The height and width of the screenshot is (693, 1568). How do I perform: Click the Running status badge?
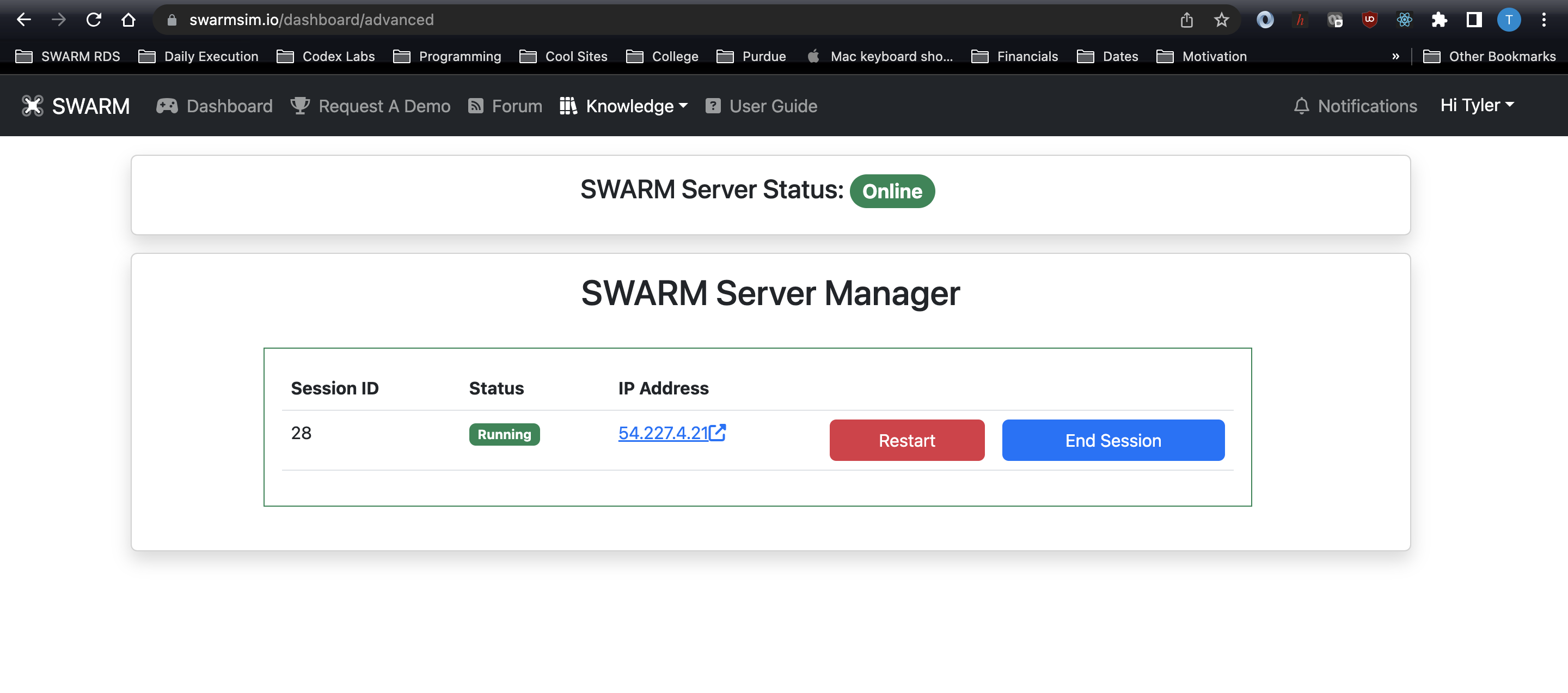pos(504,434)
